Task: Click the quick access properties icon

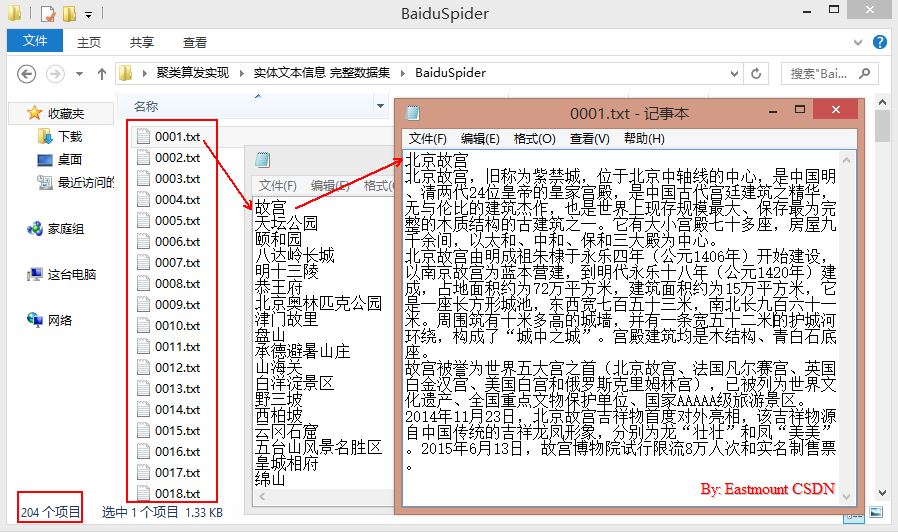Action: coord(48,13)
